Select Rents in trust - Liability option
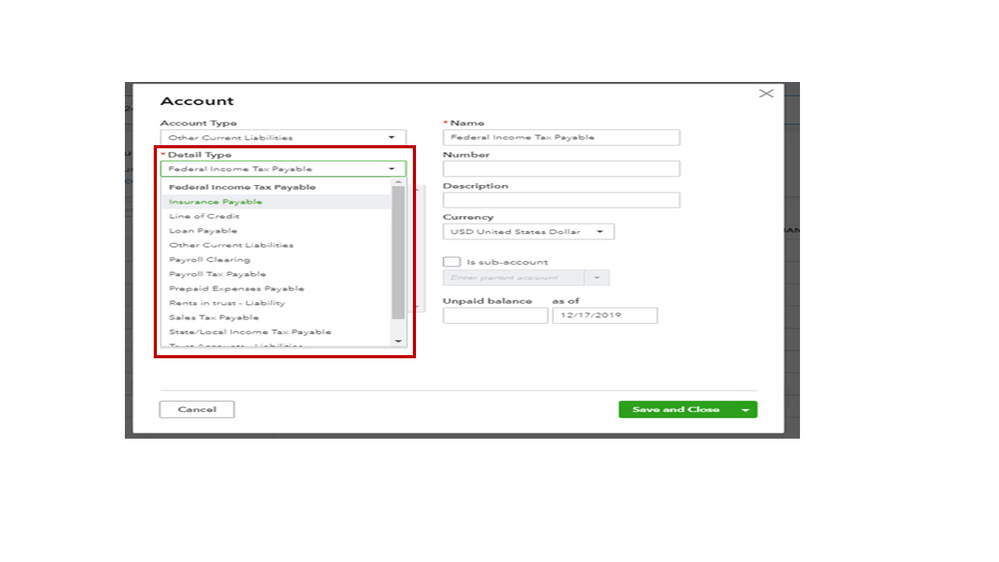The image size is (999, 562). pyautogui.click(x=227, y=303)
